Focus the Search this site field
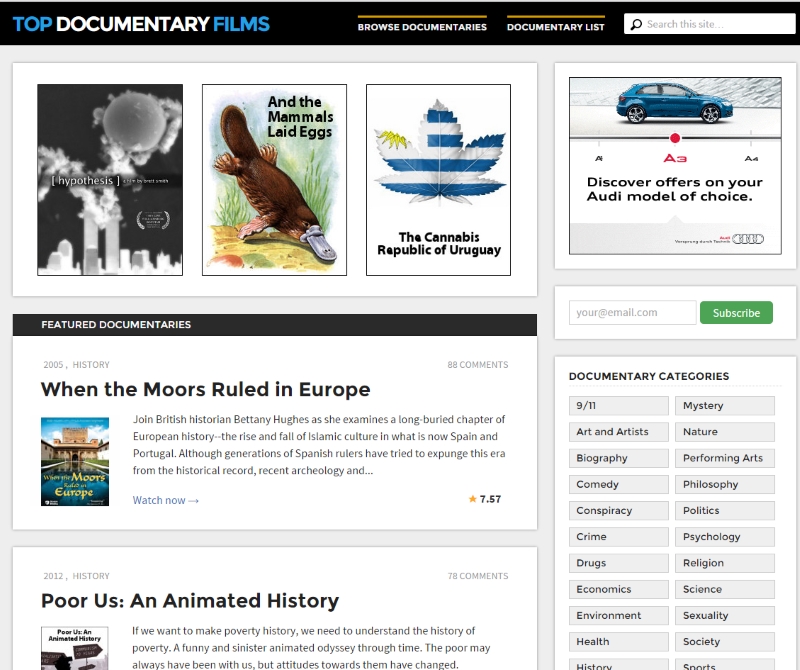 pyautogui.click(x=709, y=24)
